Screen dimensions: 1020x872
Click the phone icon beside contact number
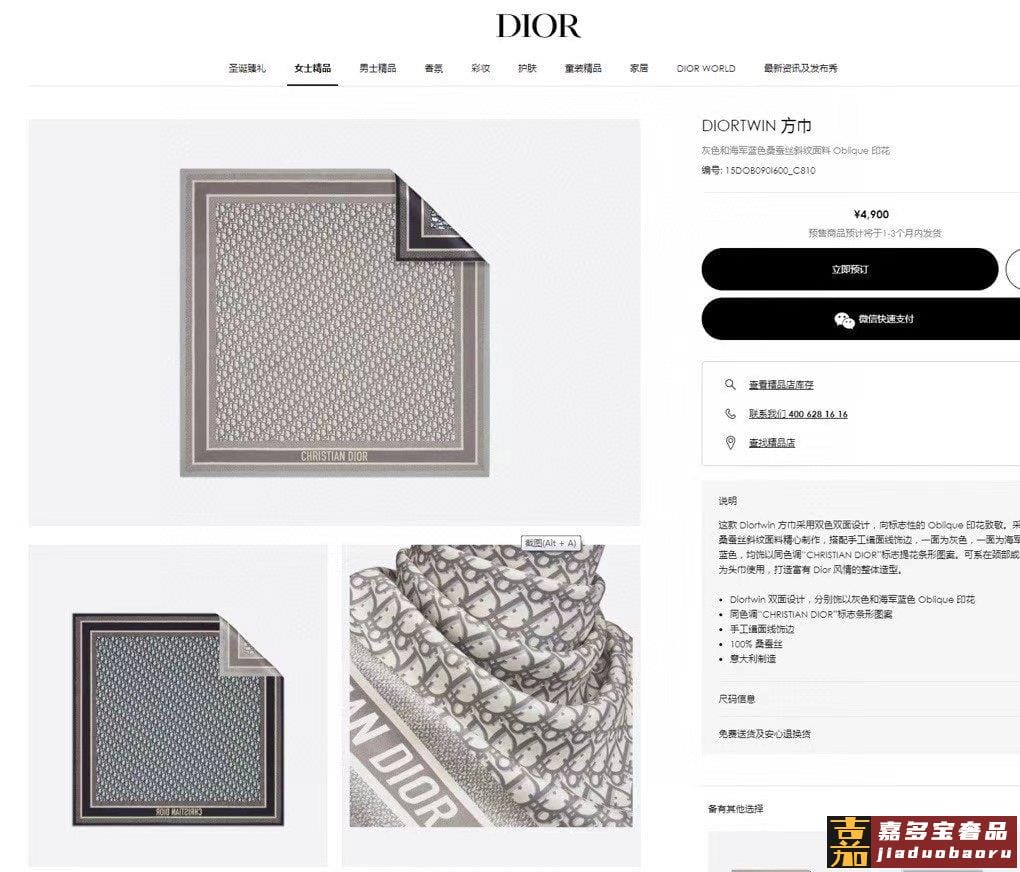coord(730,414)
